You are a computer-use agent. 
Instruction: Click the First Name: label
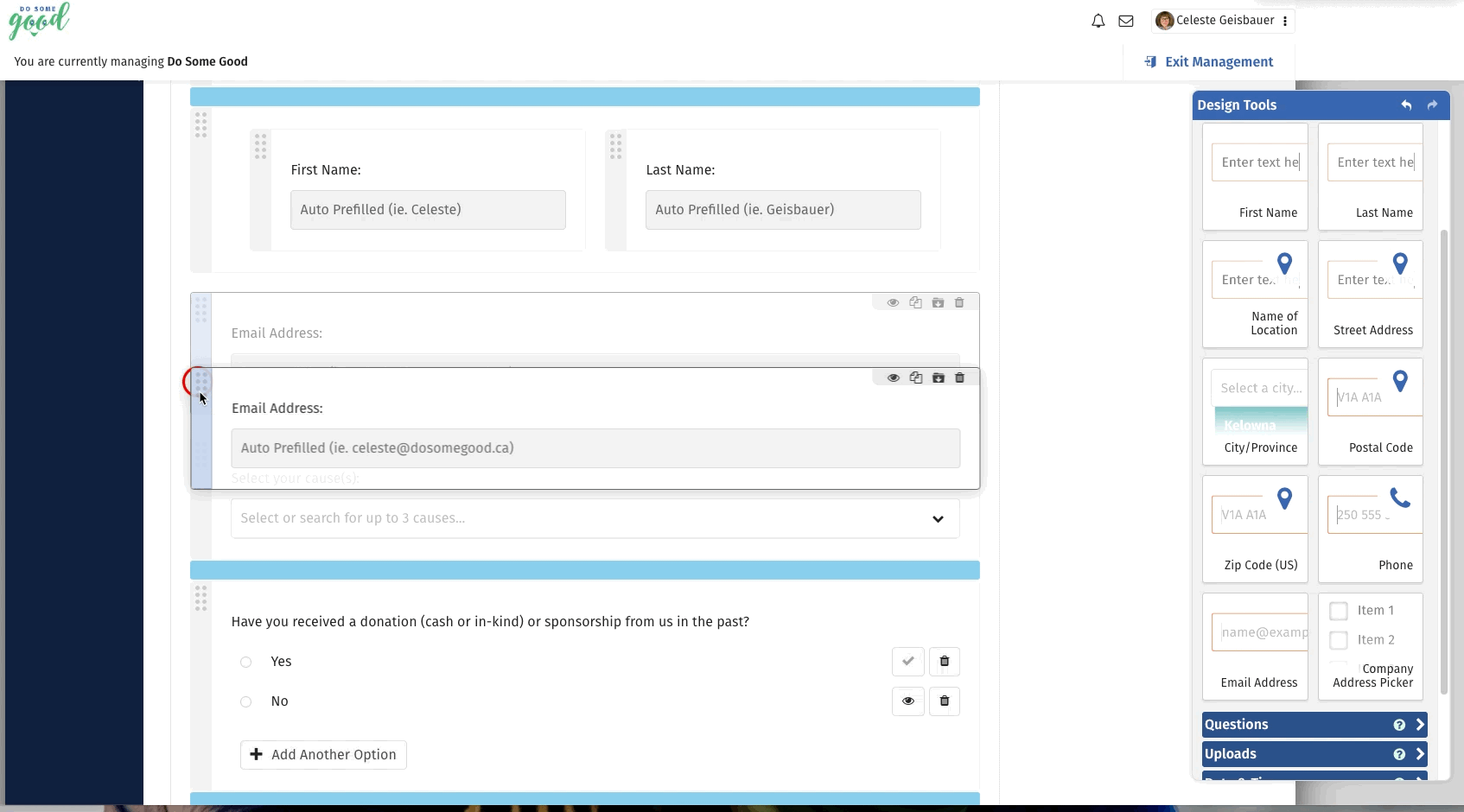[326, 170]
